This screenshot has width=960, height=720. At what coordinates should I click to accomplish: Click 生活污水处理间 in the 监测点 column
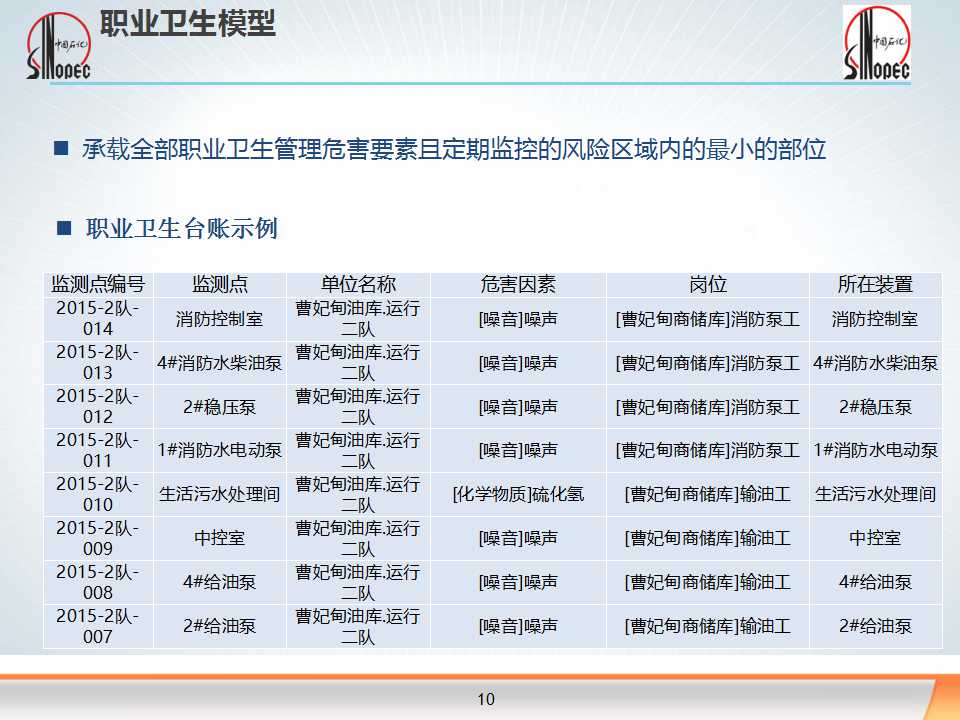pos(220,494)
